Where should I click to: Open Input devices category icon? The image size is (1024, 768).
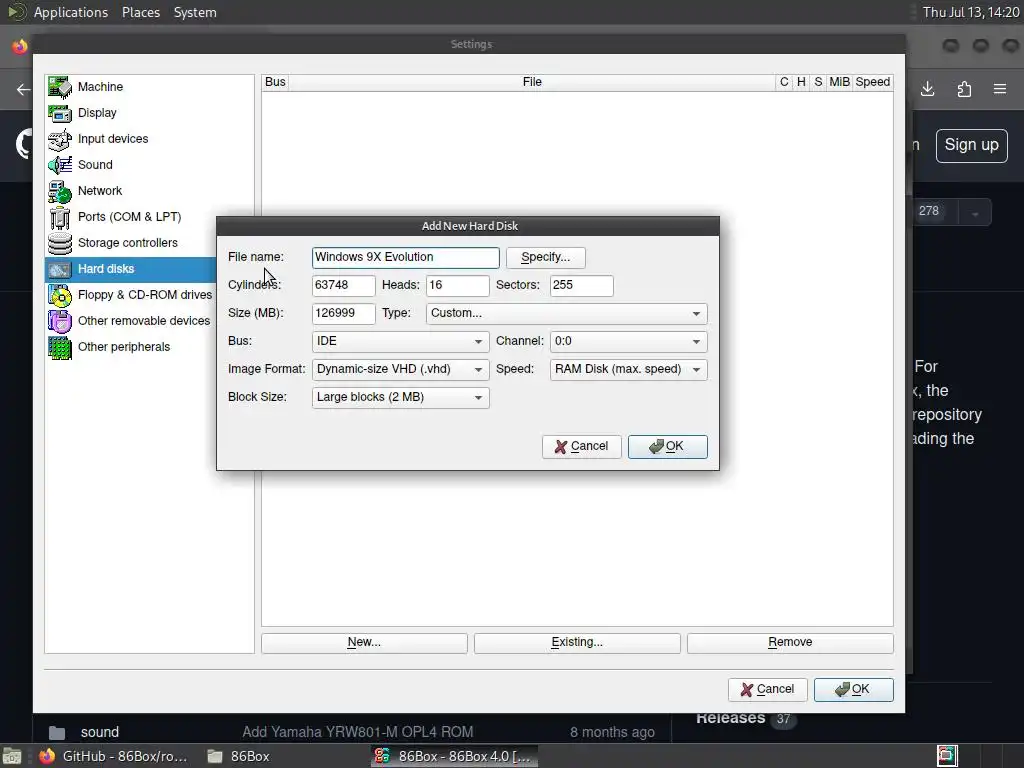click(x=59, y=139)
